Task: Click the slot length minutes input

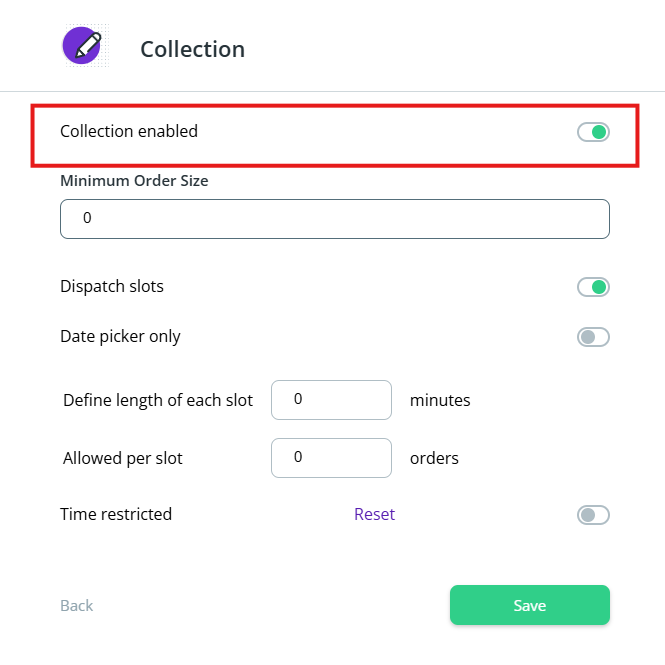Action: tap(331, 400)
